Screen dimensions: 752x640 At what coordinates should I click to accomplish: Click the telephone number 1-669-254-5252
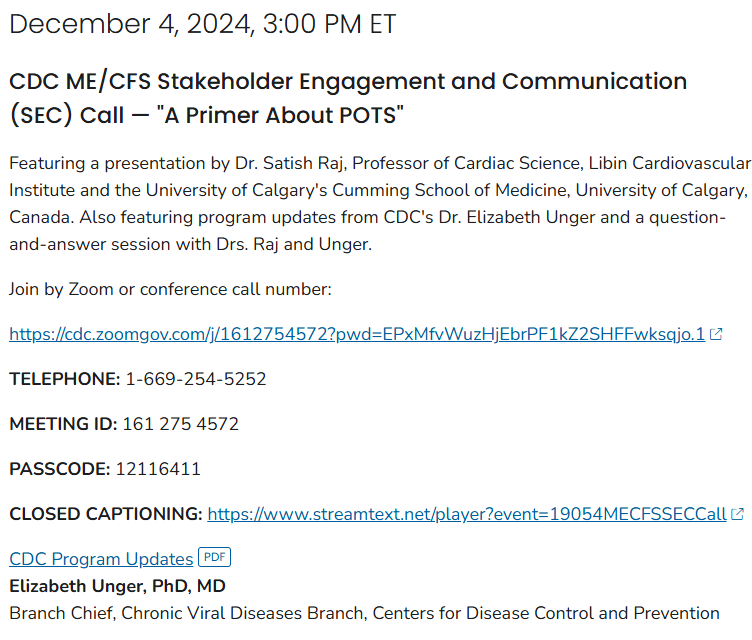point(195,379)
